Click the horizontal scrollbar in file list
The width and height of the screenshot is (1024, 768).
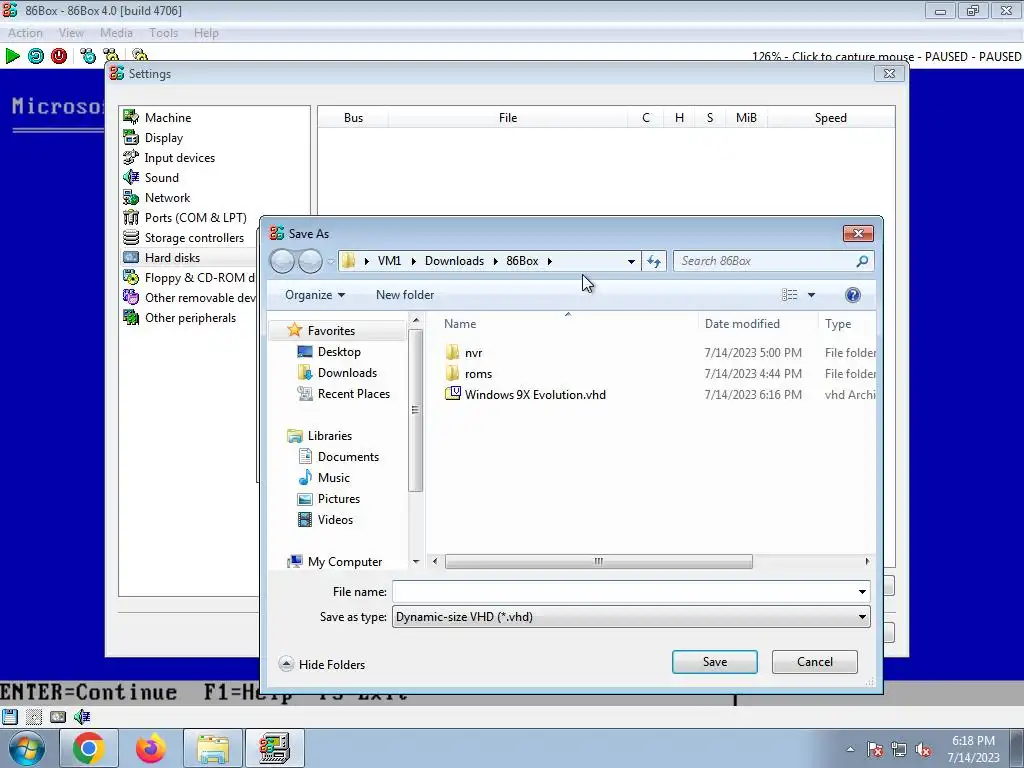[x=598, y=562]
